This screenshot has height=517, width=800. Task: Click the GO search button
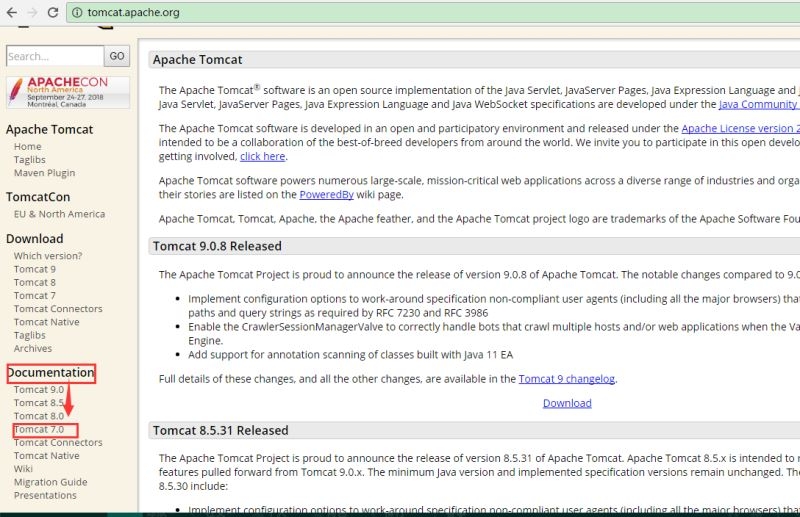point(118,56)
